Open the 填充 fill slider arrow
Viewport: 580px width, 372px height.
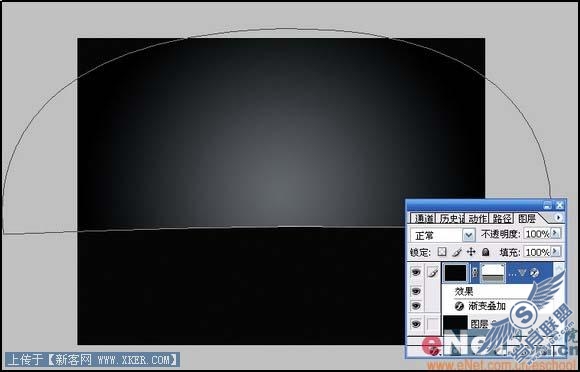click(556, 252)
